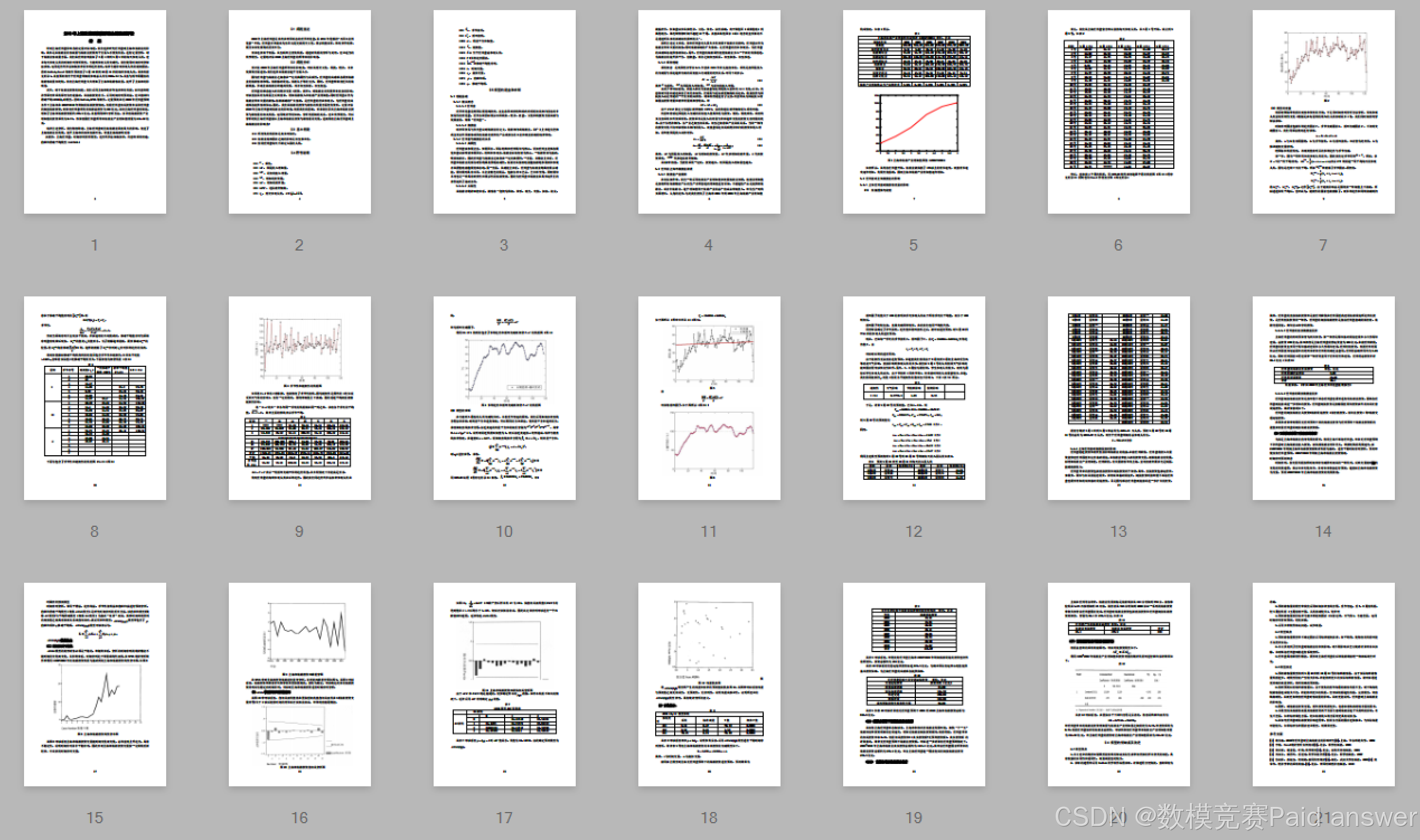Screen dimensions: 1420x840
Task: Click page number label 19
Action: (914, 818)
